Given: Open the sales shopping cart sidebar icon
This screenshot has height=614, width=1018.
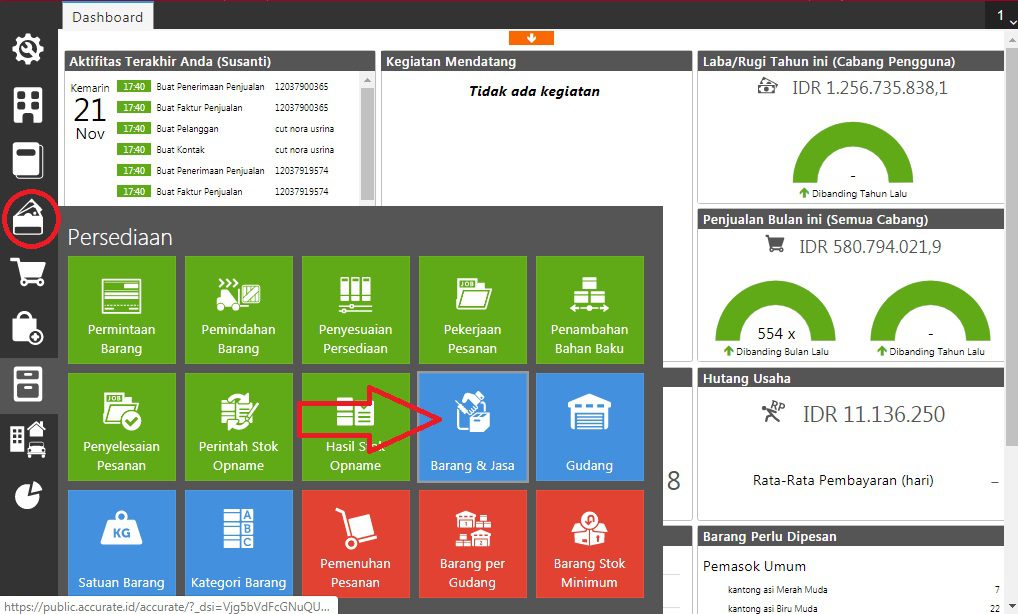Looking at the screenshot, I should (28, 271).
